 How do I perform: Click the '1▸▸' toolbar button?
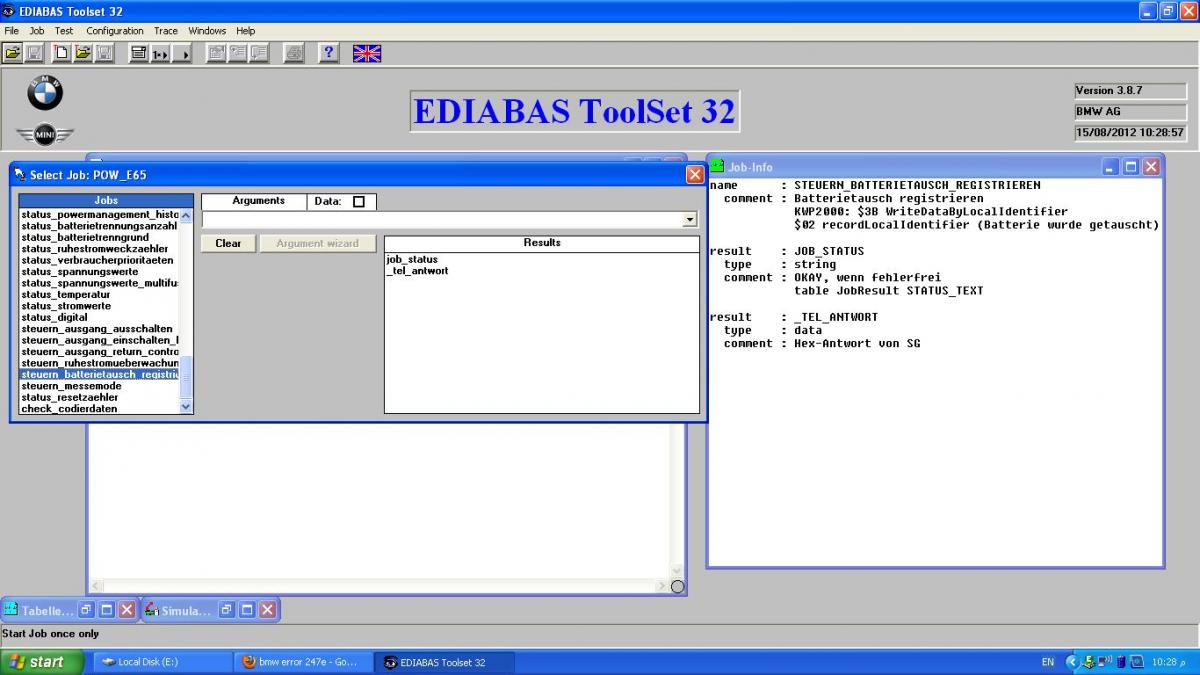[x=160, y=53]
